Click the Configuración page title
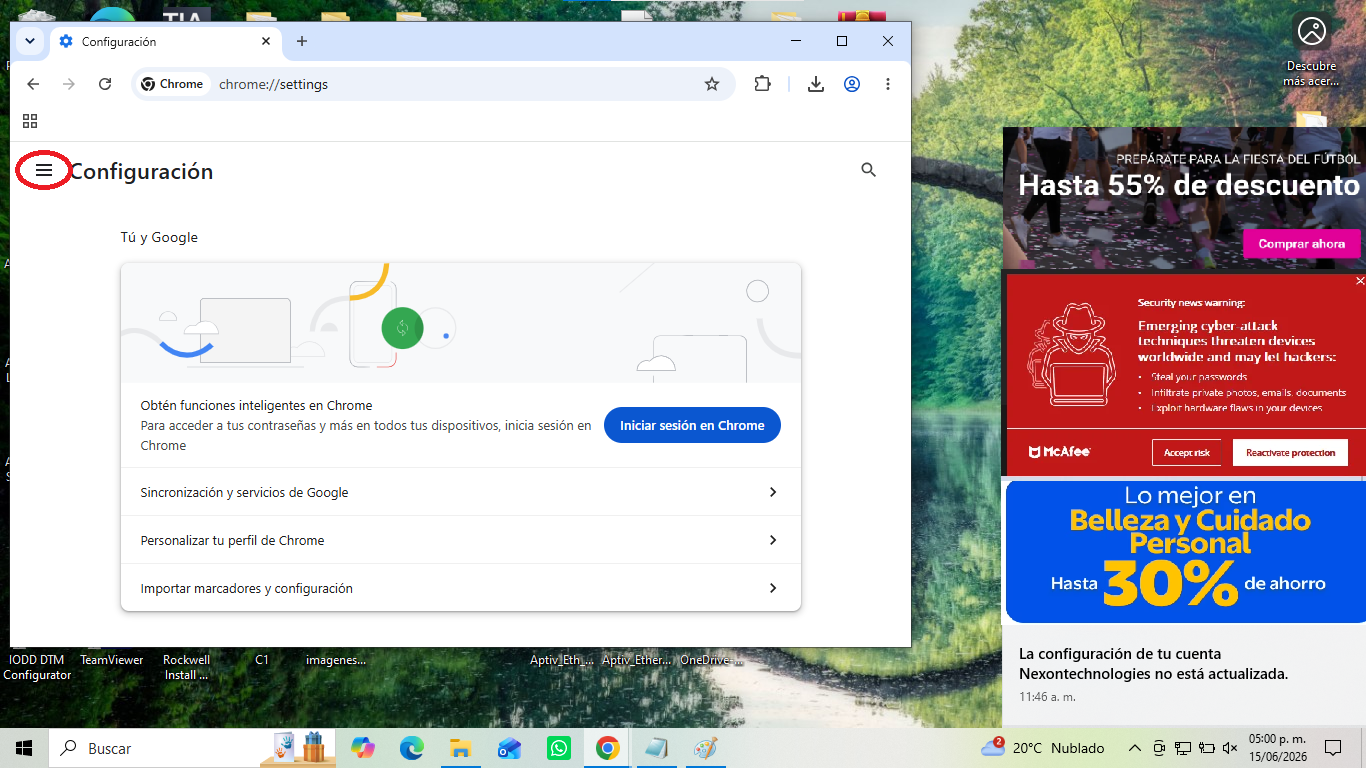1366x768 pixels. coord(141,172)
